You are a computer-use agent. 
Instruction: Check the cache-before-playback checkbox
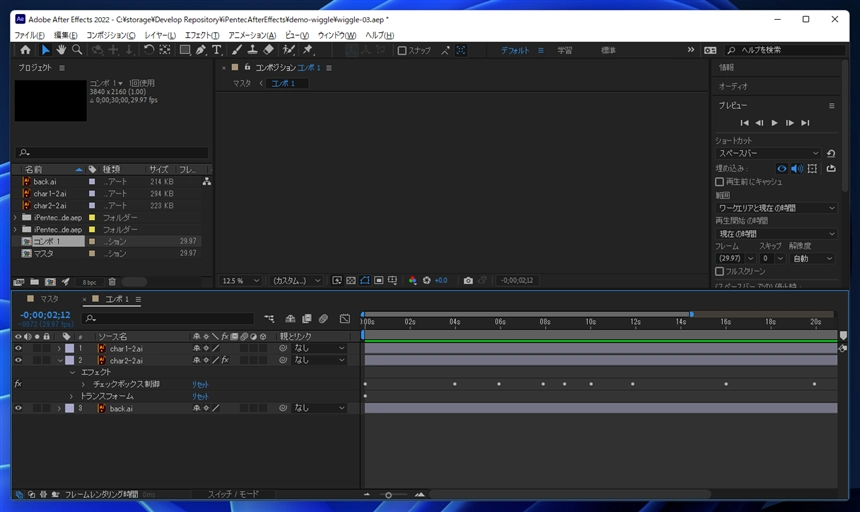point(720,181)
